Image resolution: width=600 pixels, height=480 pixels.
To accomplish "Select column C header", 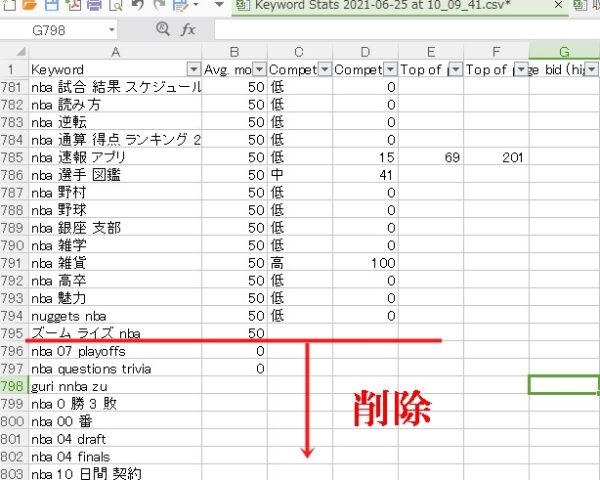I will 300,52.
